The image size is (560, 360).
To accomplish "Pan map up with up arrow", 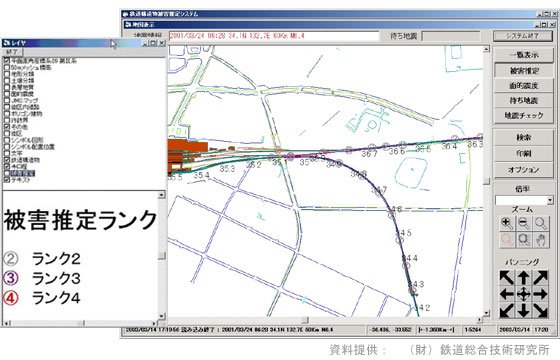I will click(524, 278).
